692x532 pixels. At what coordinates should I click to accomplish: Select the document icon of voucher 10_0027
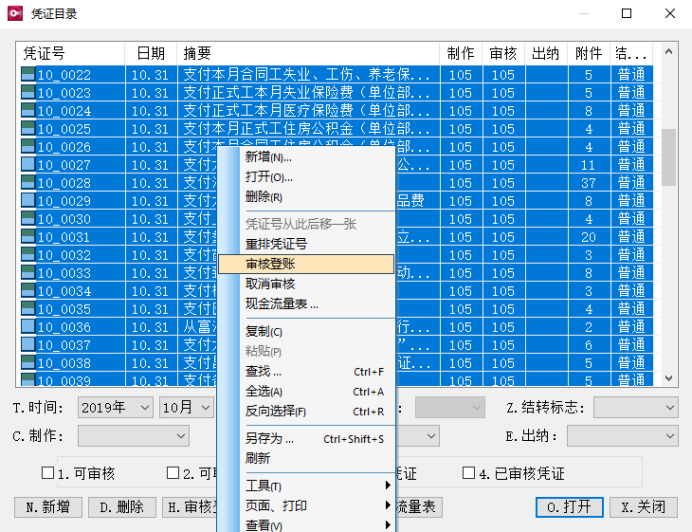point(28,165)
